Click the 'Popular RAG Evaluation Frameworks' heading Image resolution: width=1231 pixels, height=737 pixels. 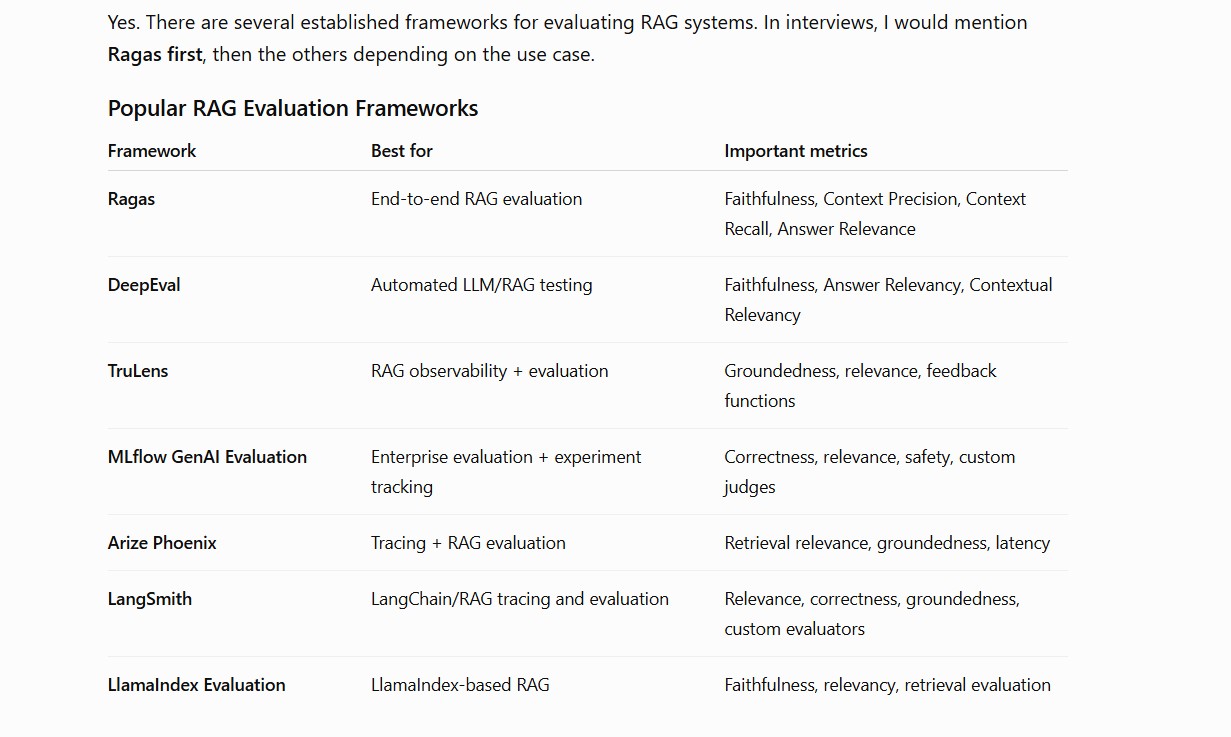coord(293,108)
